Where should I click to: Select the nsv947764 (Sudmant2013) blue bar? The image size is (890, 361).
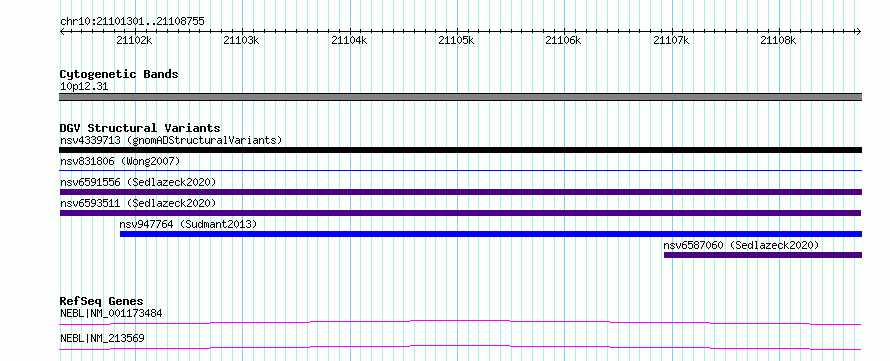click(491, 234)
